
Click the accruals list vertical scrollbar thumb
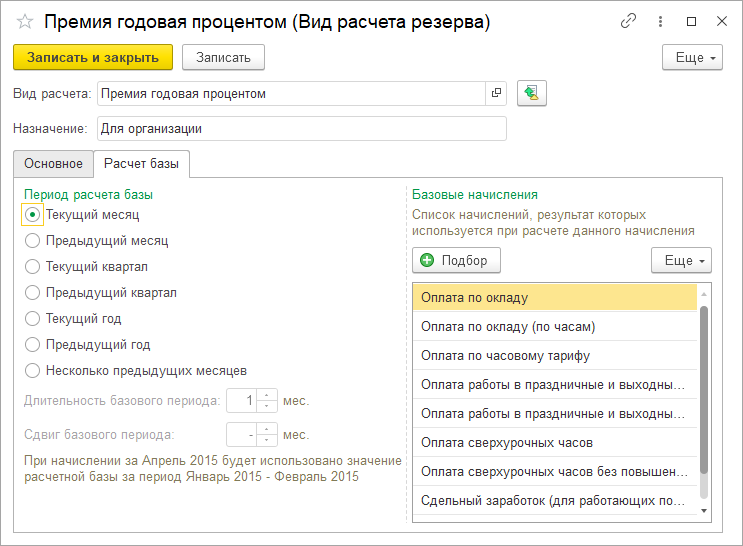[704, 390]
